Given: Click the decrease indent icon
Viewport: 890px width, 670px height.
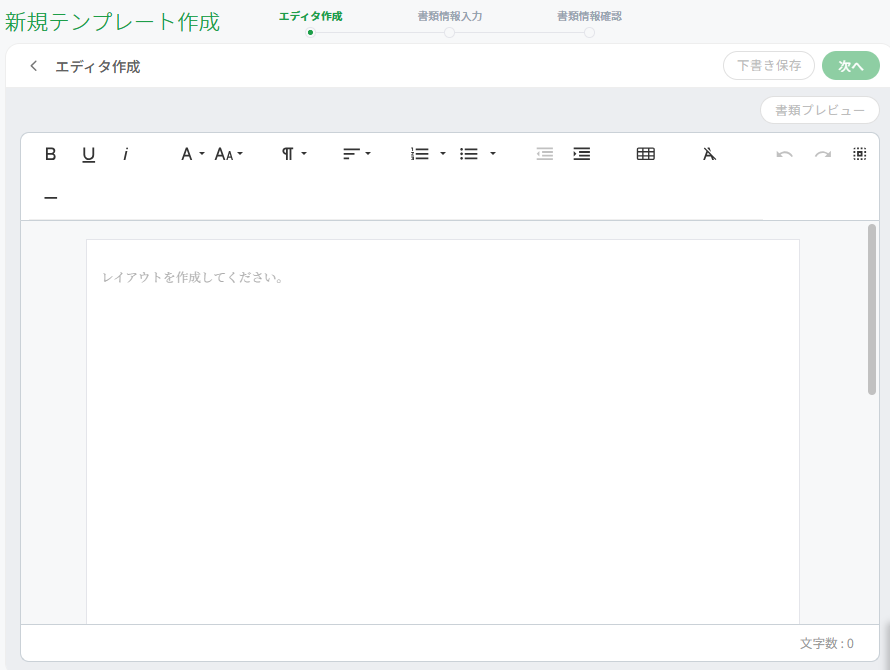Looking at the screenshot, I should coord(545,154).
